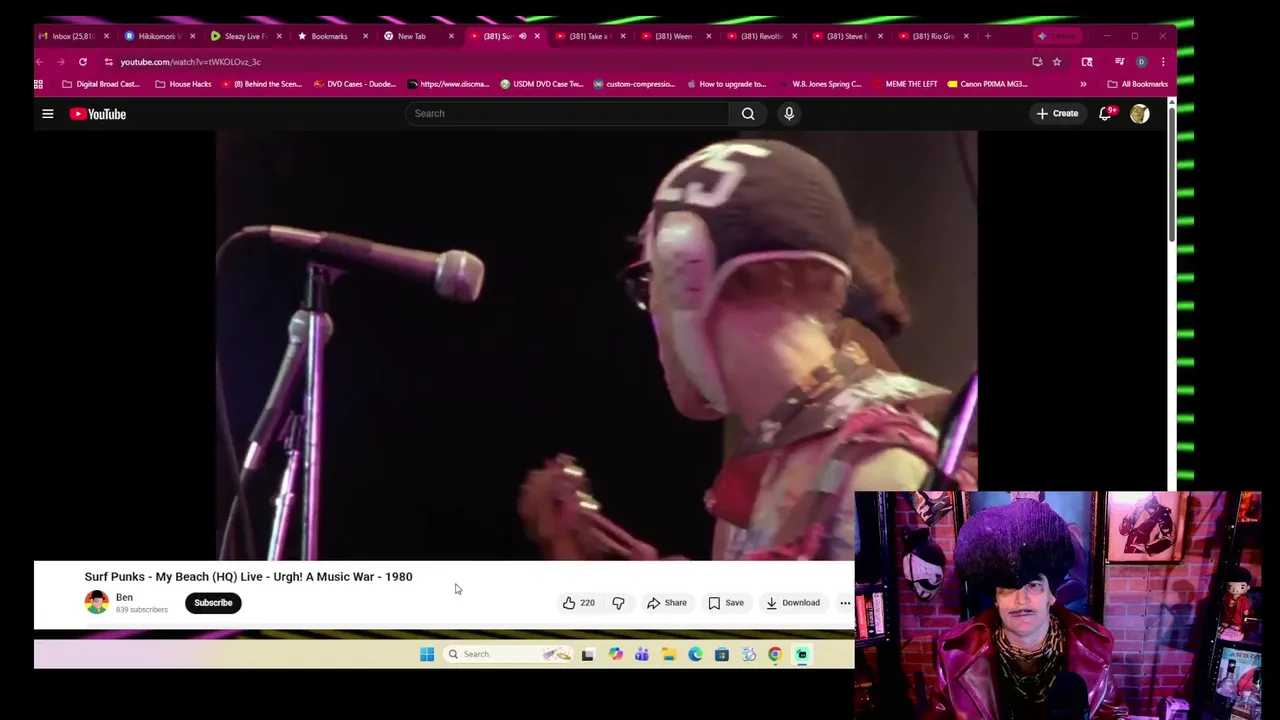Open a new Chrome tab with plus
This screenshot has height=720, width=1280.
[988, 36]
